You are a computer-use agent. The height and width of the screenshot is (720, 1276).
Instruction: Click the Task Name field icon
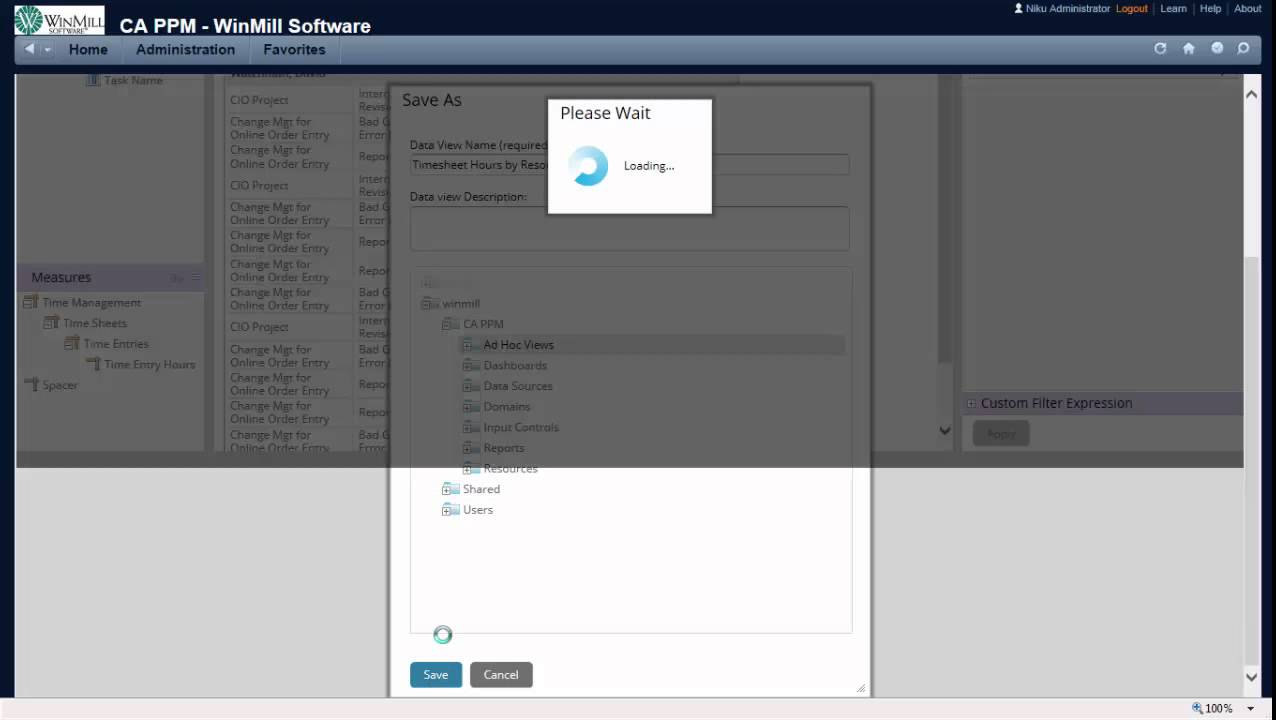coord(92,80)
